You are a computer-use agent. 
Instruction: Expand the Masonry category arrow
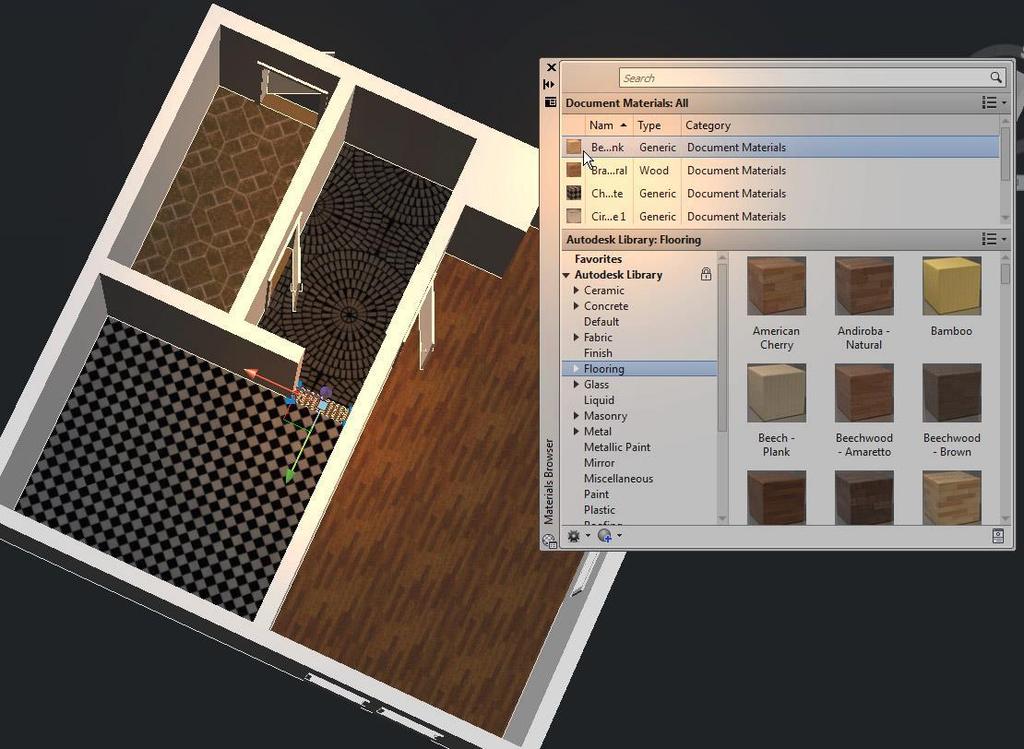[576, 415]
